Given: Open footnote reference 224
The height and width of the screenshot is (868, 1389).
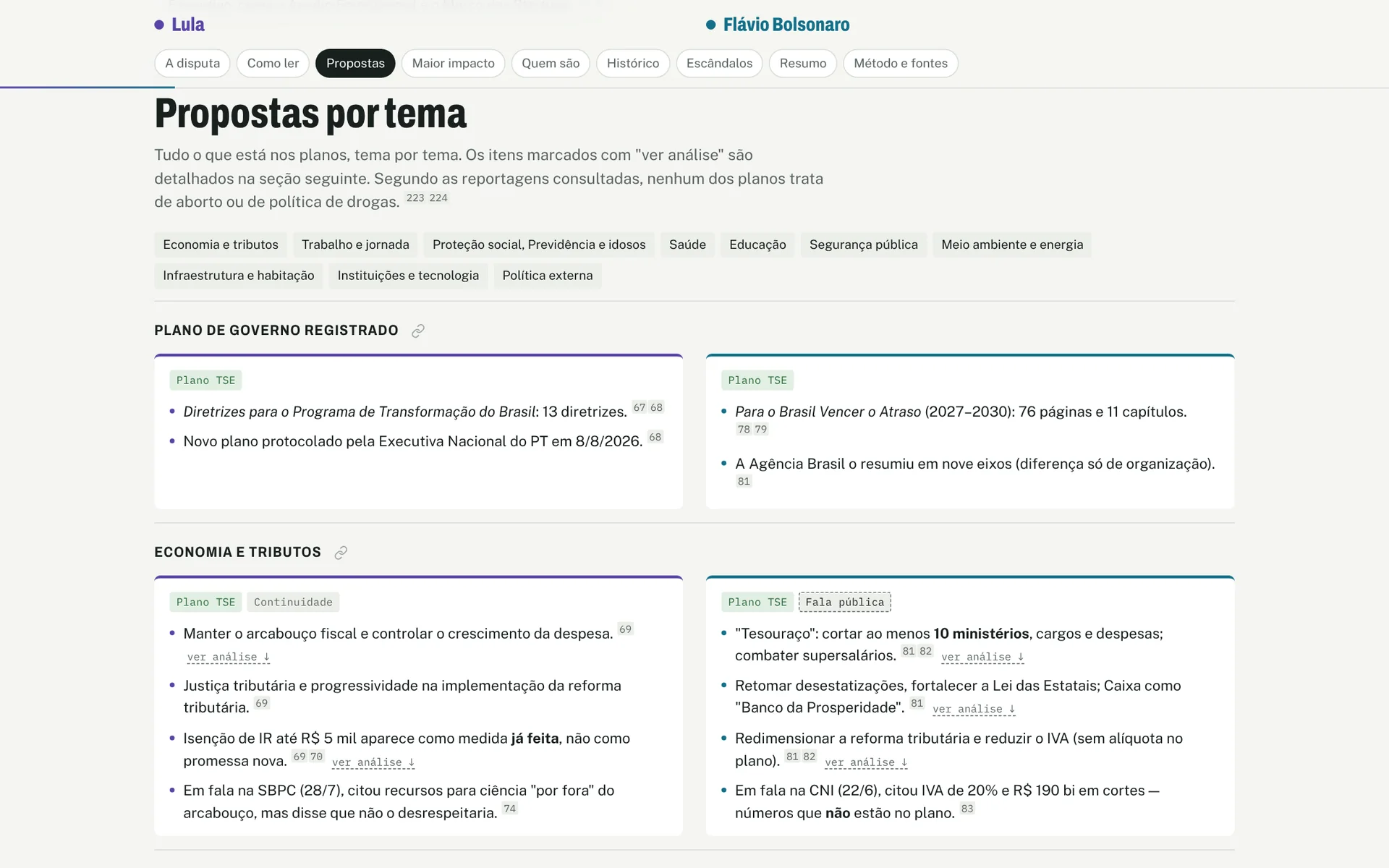Looking at the screenshot, I should tap(438, 198).
